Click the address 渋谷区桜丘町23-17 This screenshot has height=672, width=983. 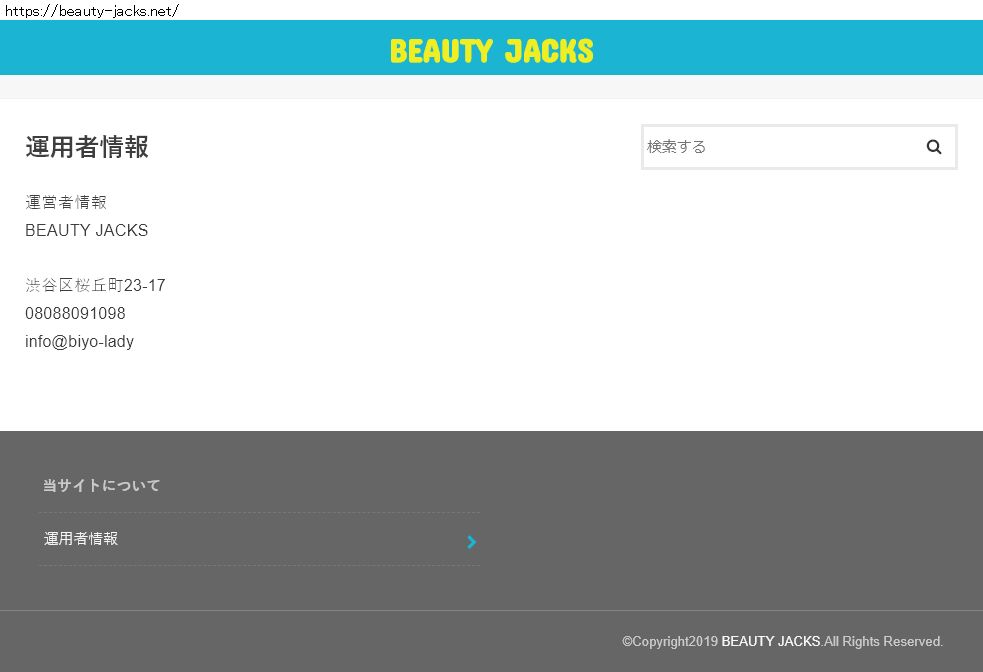point(95,286)
